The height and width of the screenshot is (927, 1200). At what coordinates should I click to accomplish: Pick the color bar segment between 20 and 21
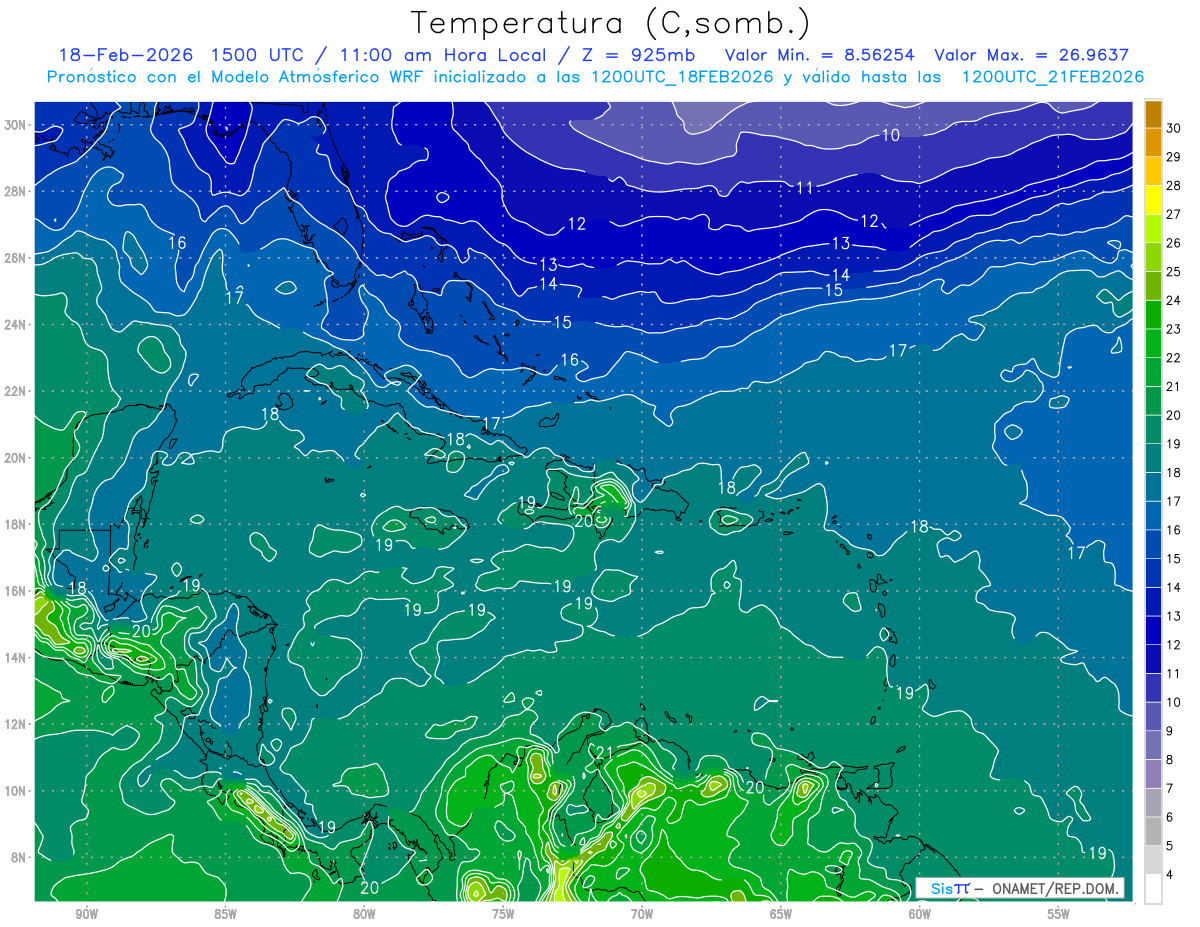[x=1153, y=401]
